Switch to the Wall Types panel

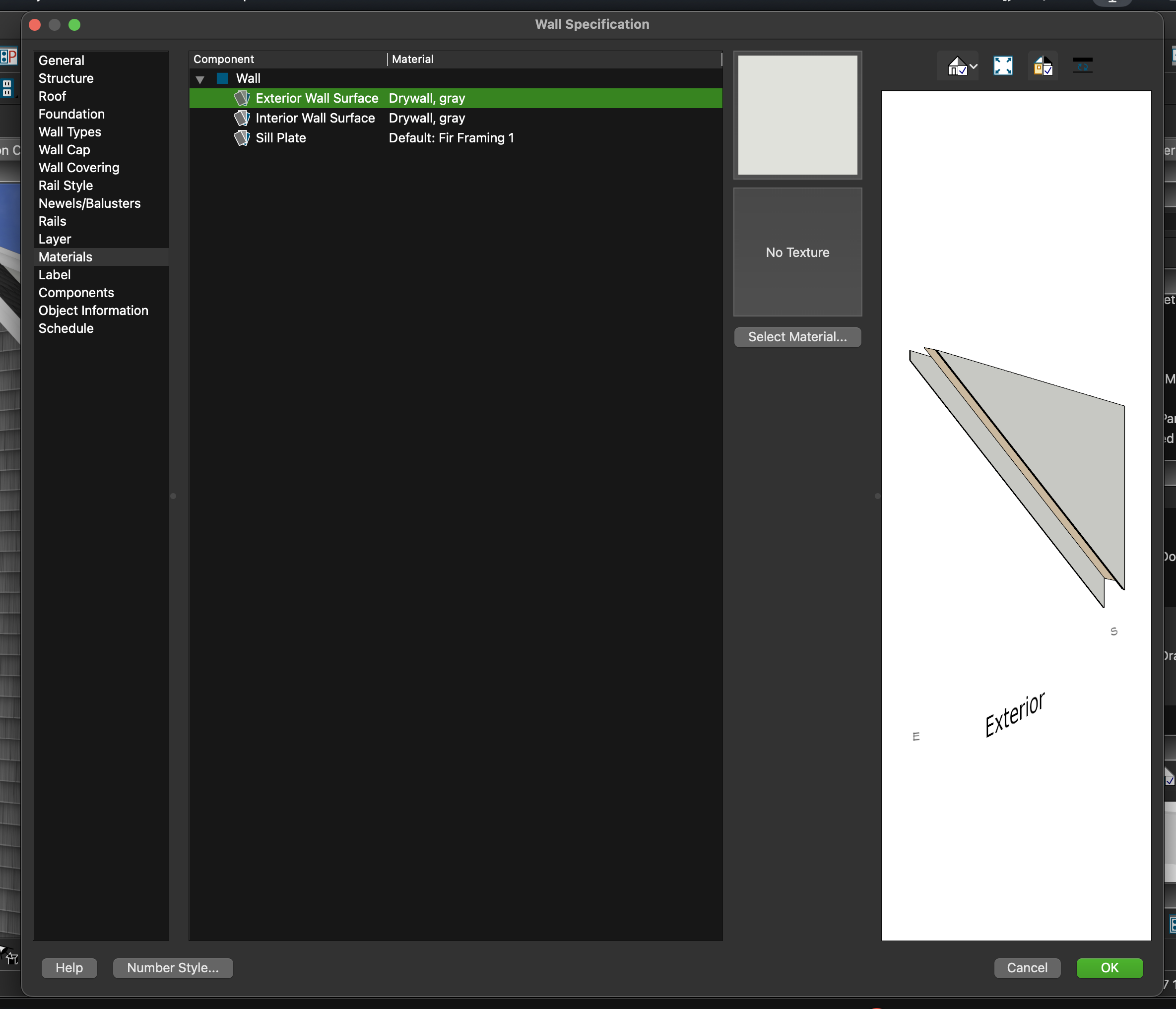point(70,131)
